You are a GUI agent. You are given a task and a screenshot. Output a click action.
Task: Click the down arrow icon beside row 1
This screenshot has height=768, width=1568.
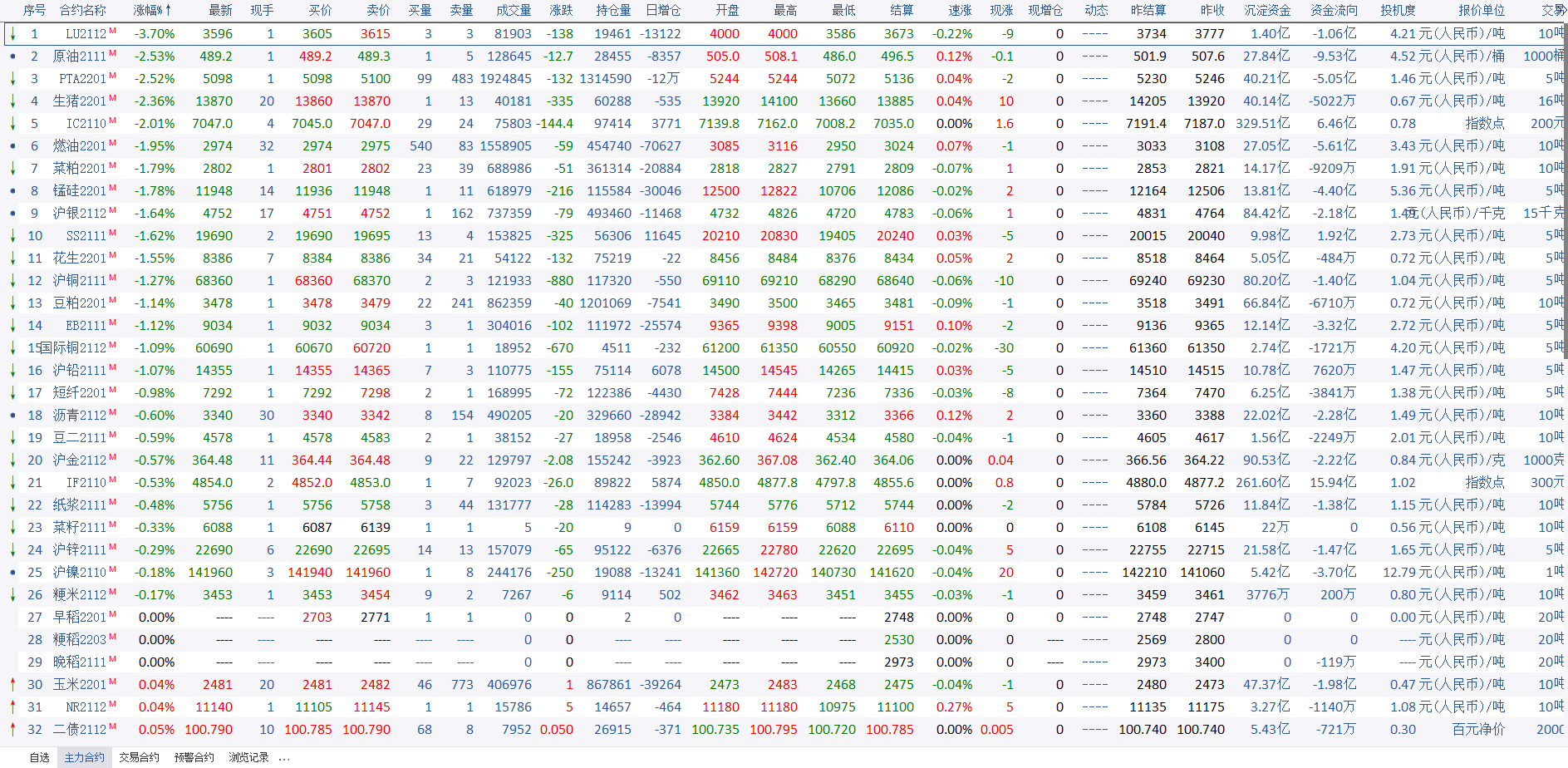[x=12, y=34]
